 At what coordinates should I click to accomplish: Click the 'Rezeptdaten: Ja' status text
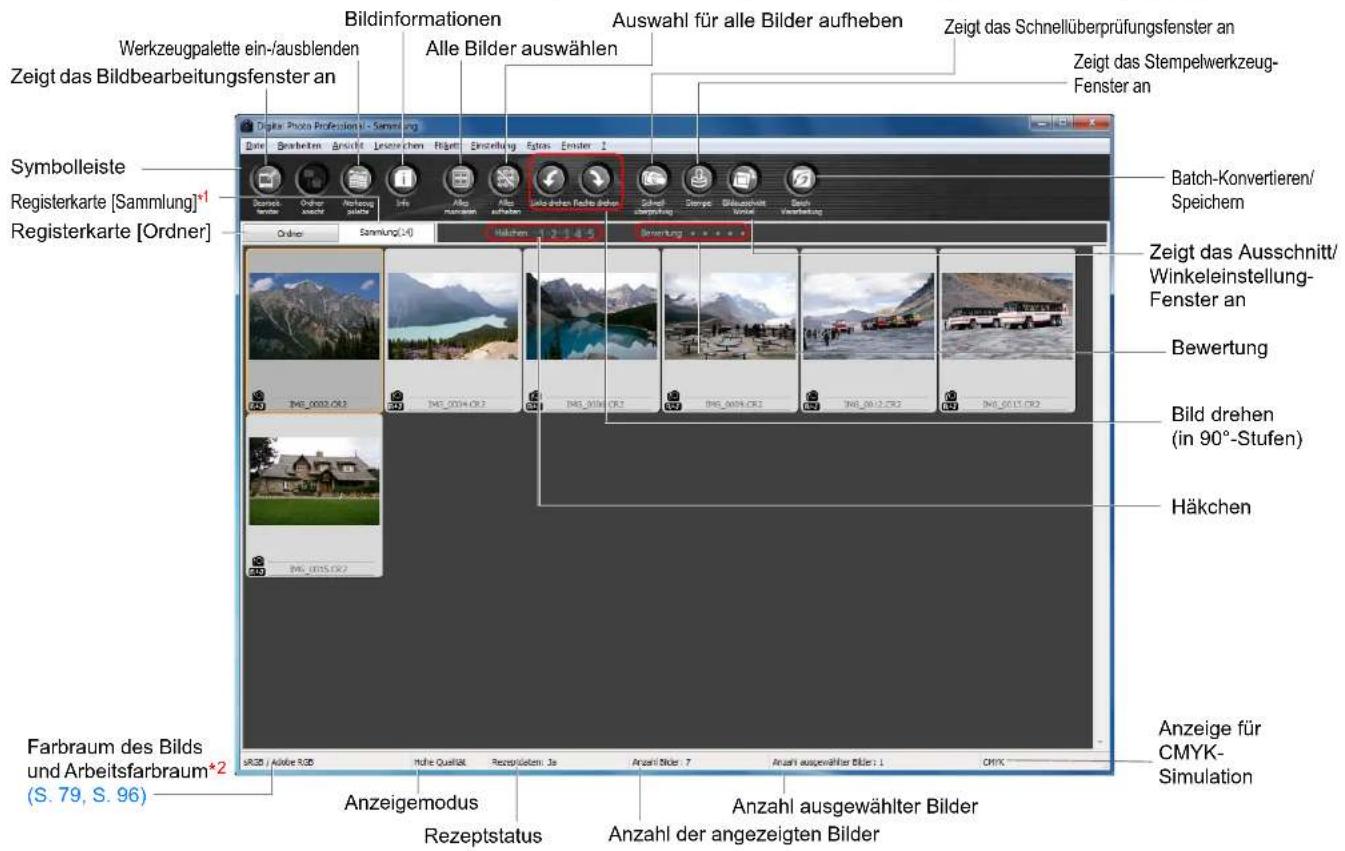tap(524, 761)
